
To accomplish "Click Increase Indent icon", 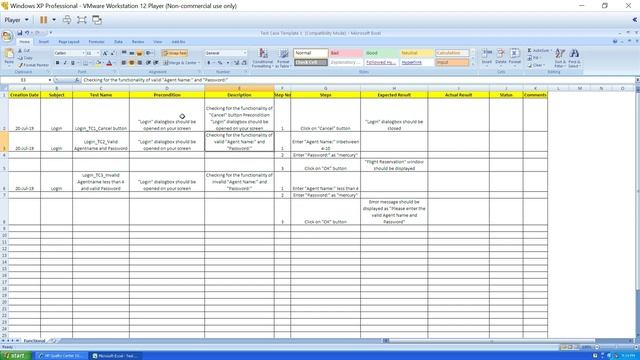I will (x=156, y=63).
